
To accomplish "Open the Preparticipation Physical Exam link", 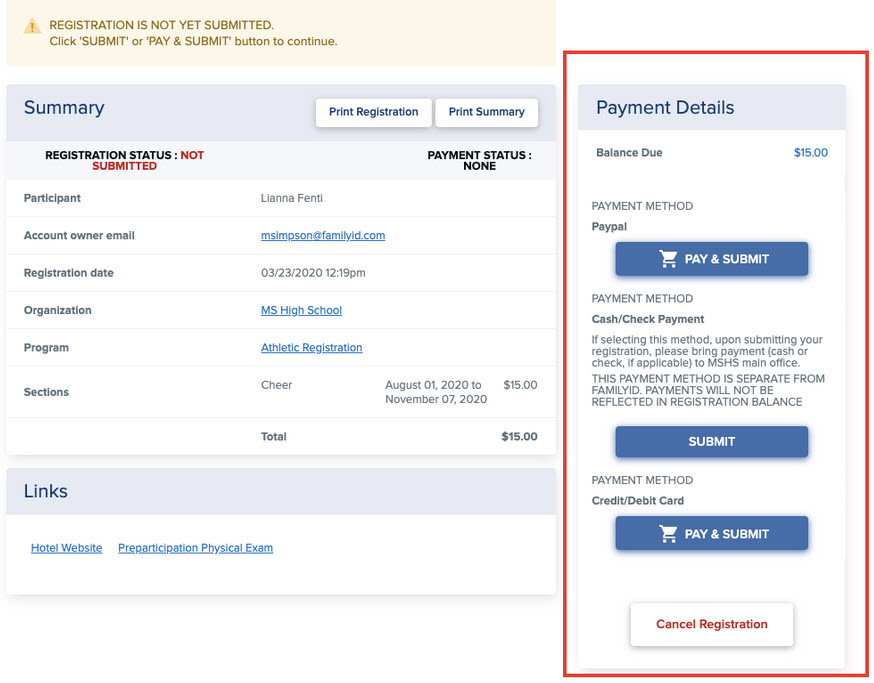I will coord(196,548).
